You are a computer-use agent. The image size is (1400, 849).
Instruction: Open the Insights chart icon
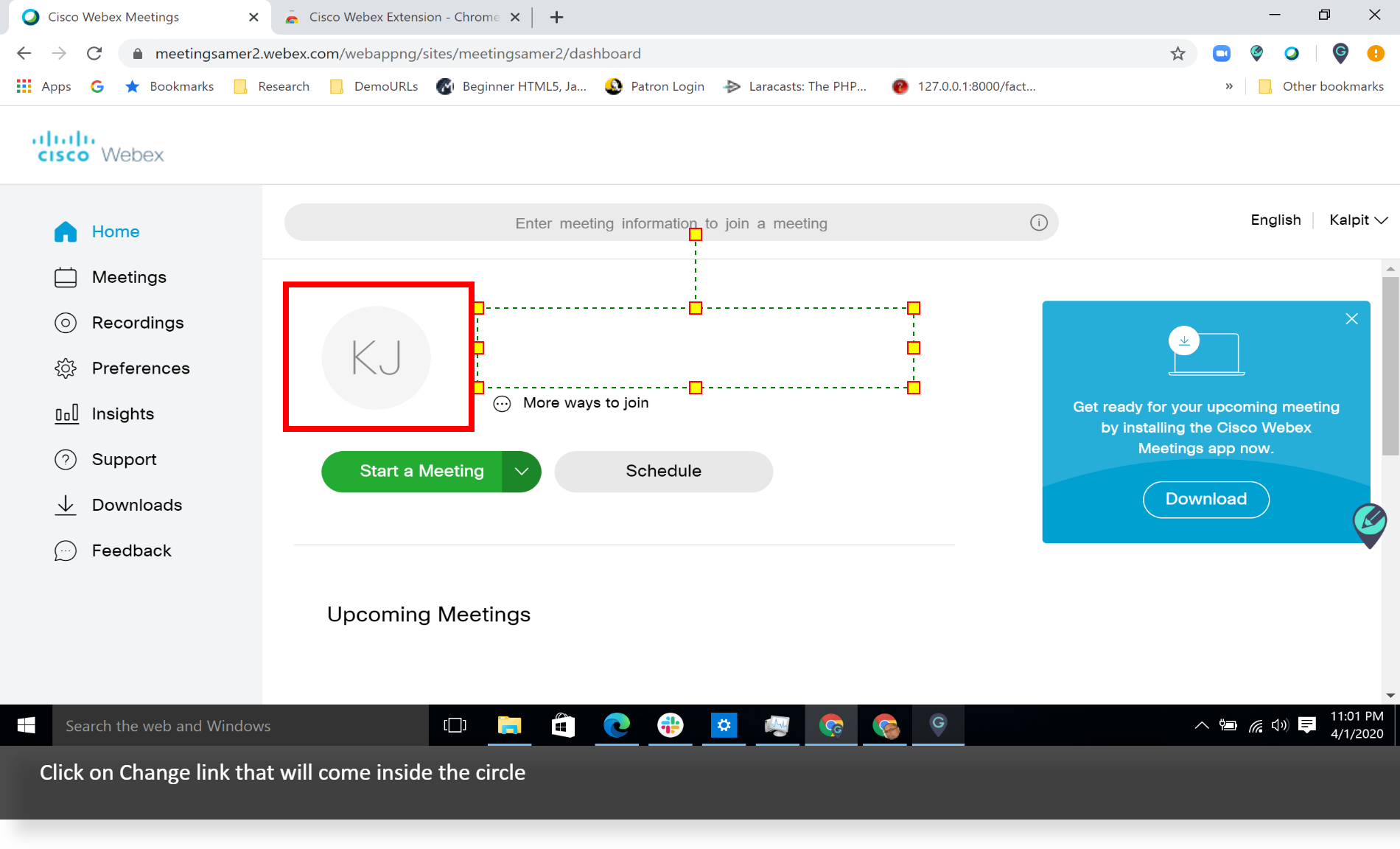pyautogui.click(x=66, y=414)
